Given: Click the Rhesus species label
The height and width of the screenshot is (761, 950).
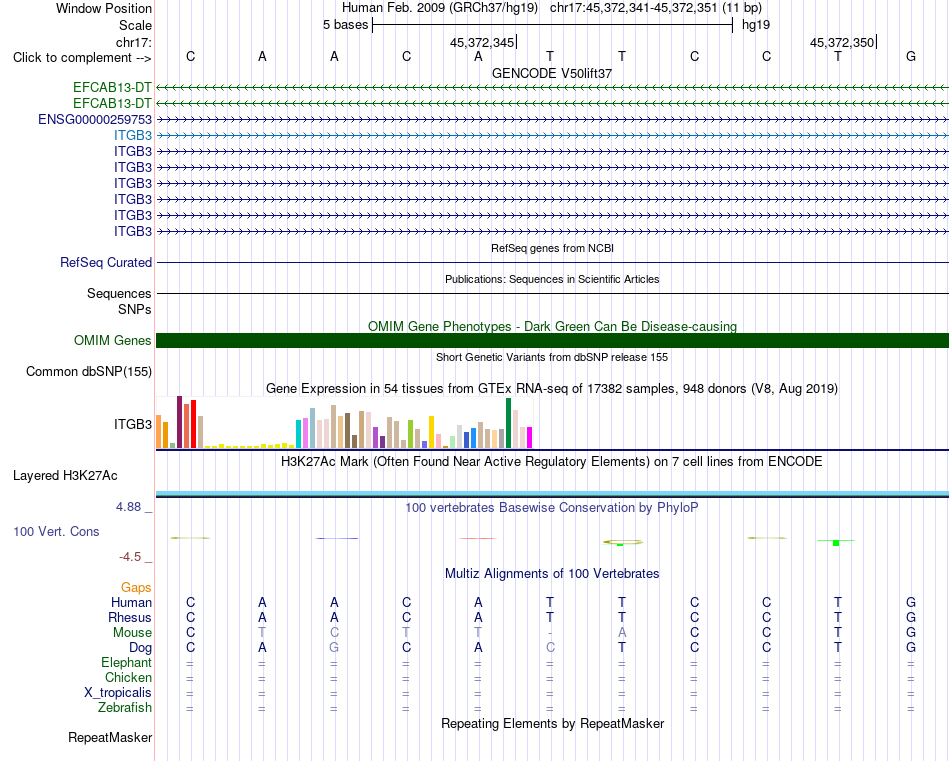Looking at the screenshot, I should pyautogui.click(x=130, y=617).
